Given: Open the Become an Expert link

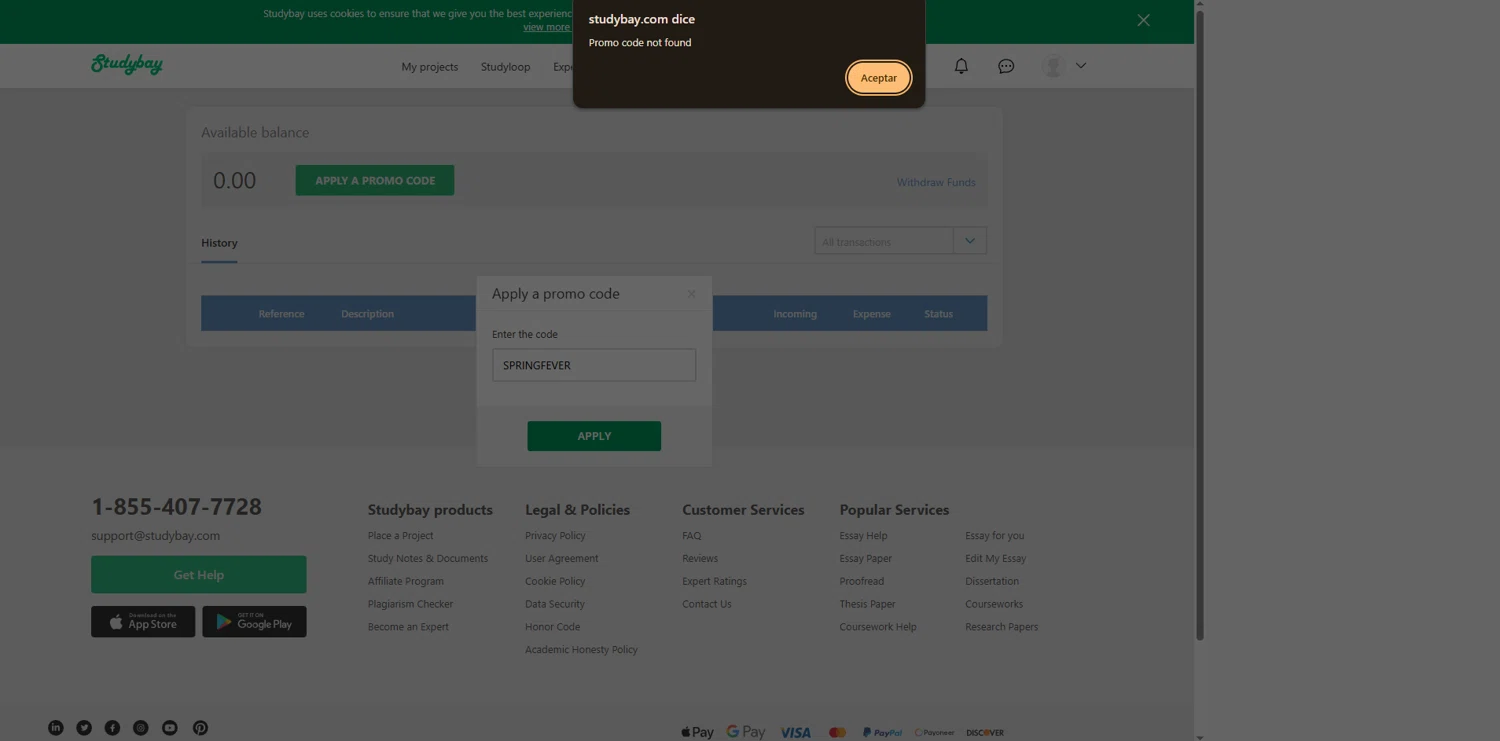Looking at the screenshot, I should point(408,627).
